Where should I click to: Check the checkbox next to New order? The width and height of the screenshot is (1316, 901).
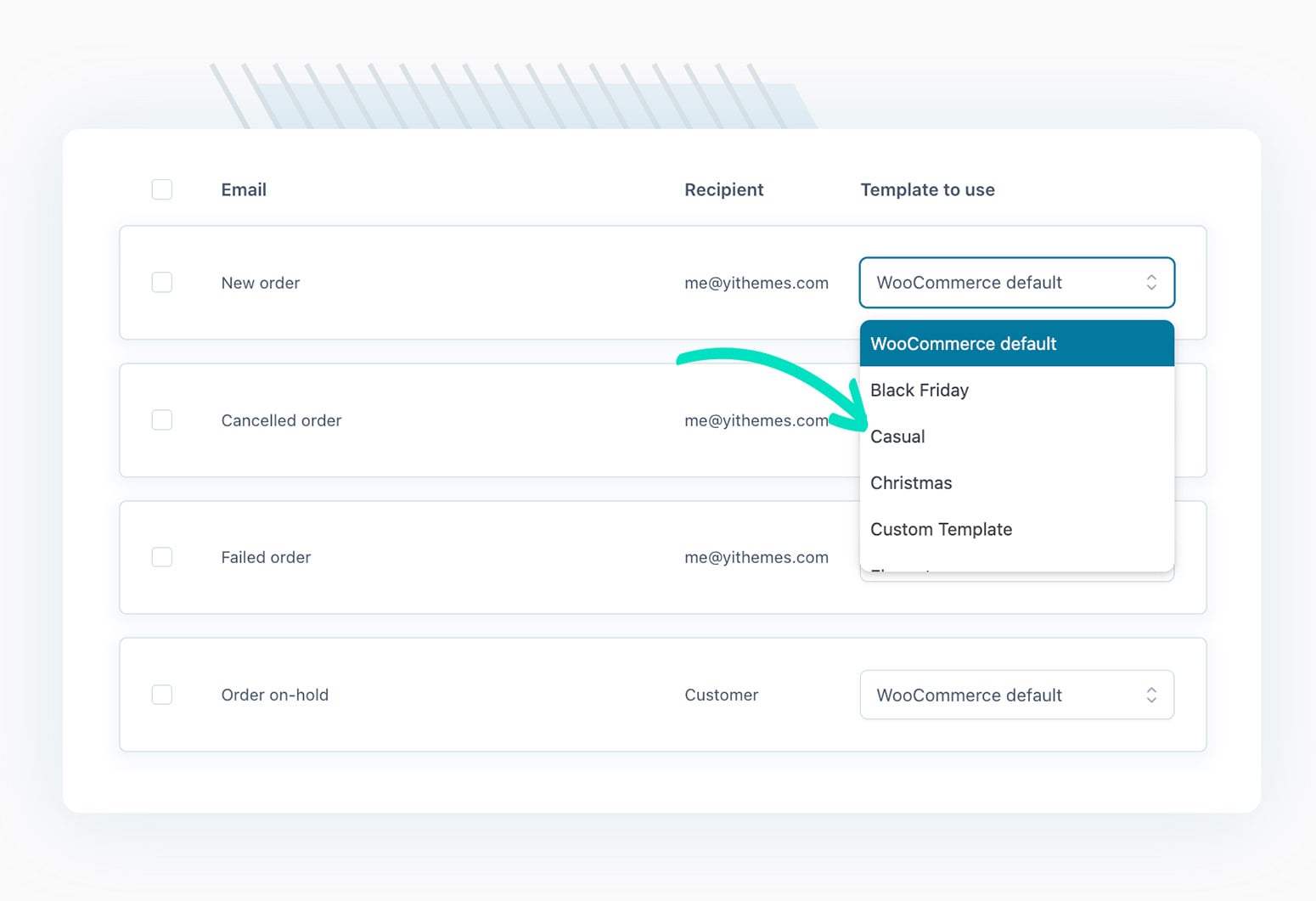[161, 282]
